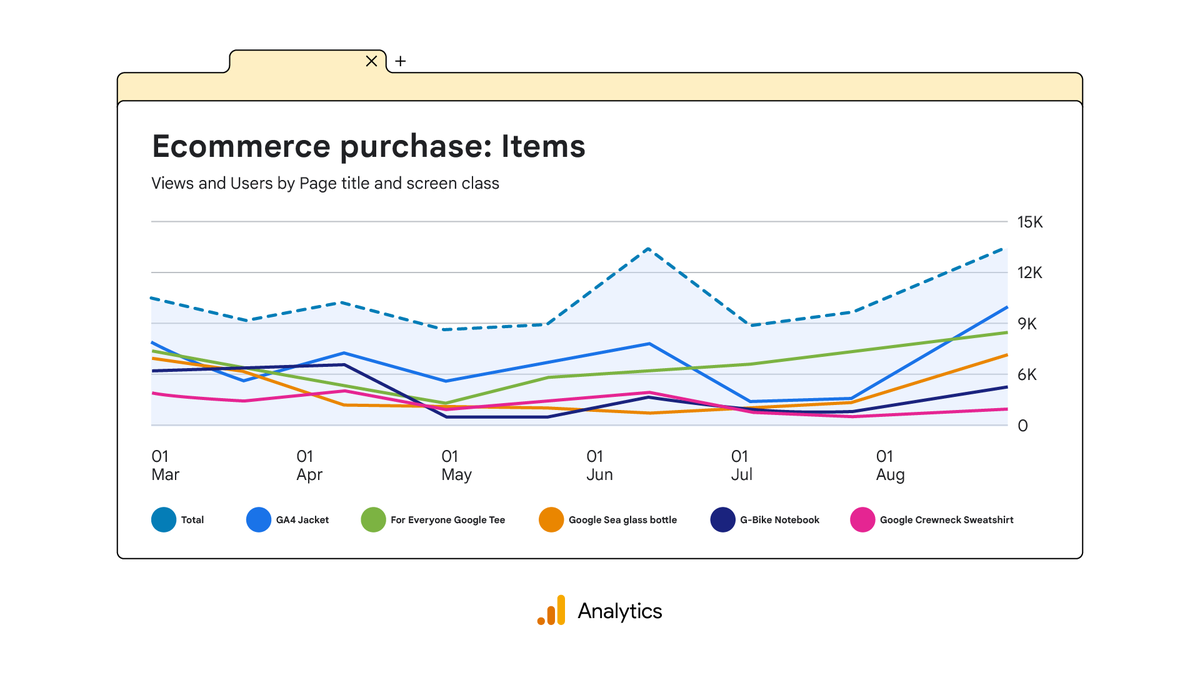Select the For Everyone Google Tee label
Image resolution: width=1200 pixels, height=675 pixels.
point(448,520)
